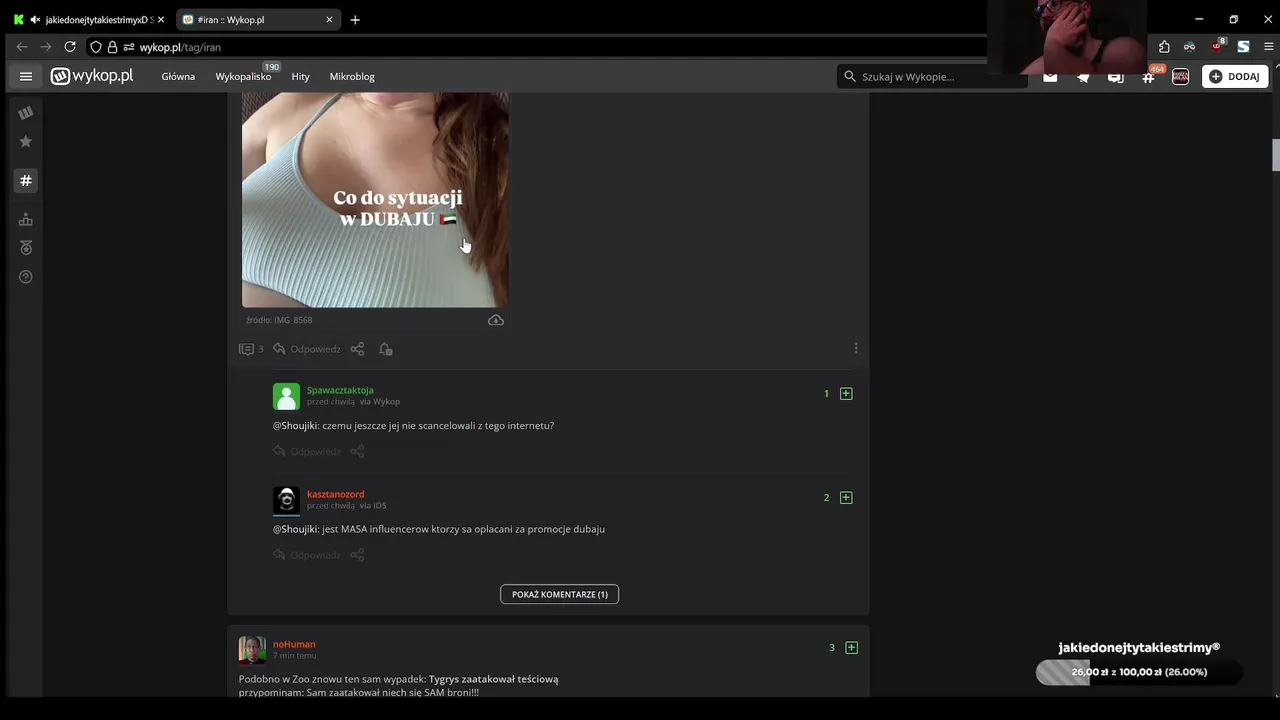
Task: Click the DODAJ button
Action: tap(1235, 77)
